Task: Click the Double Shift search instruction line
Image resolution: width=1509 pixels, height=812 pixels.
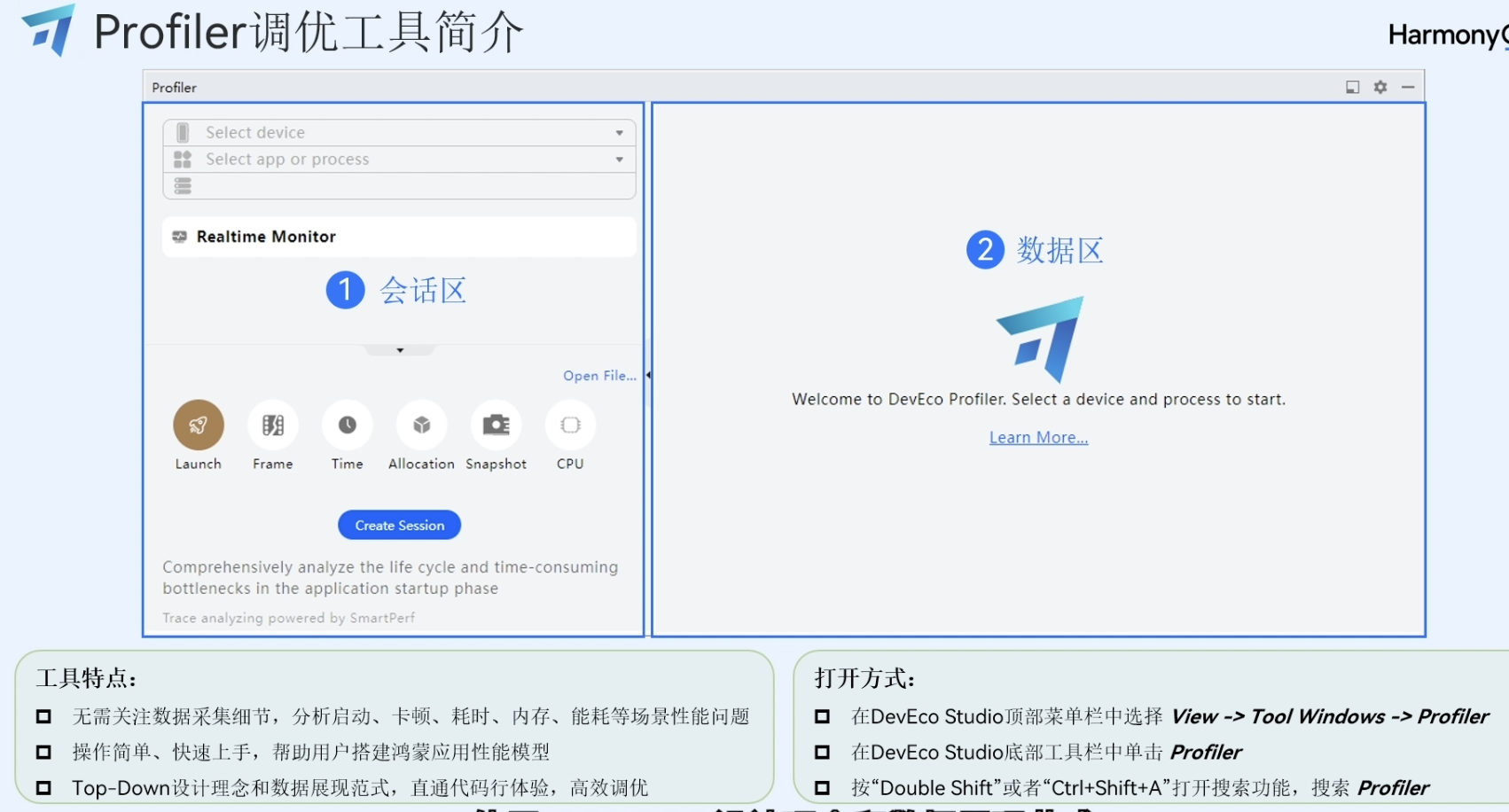Action: (1140, 787)
